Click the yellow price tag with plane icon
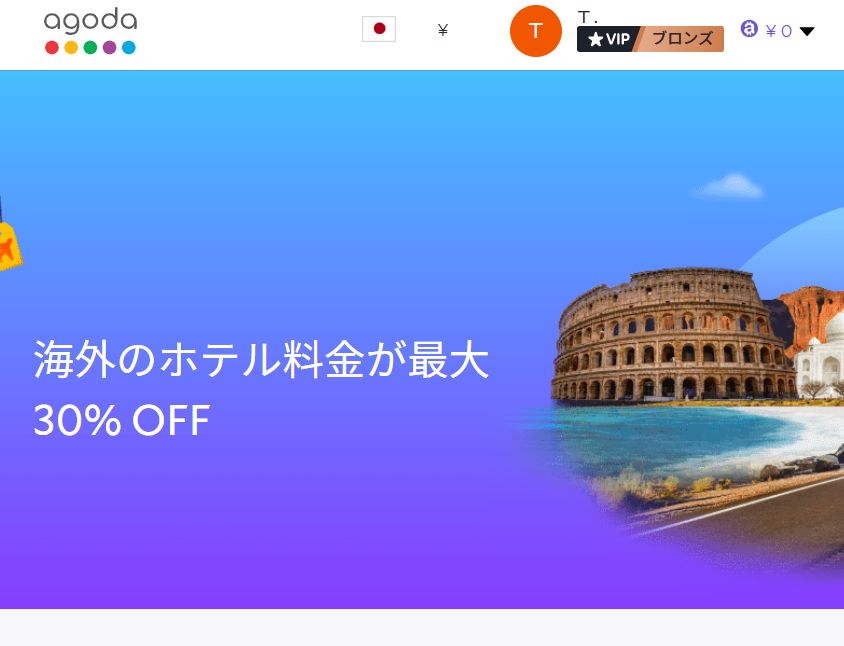This screenshot has height=646, width=844. (x=9, y=245)
